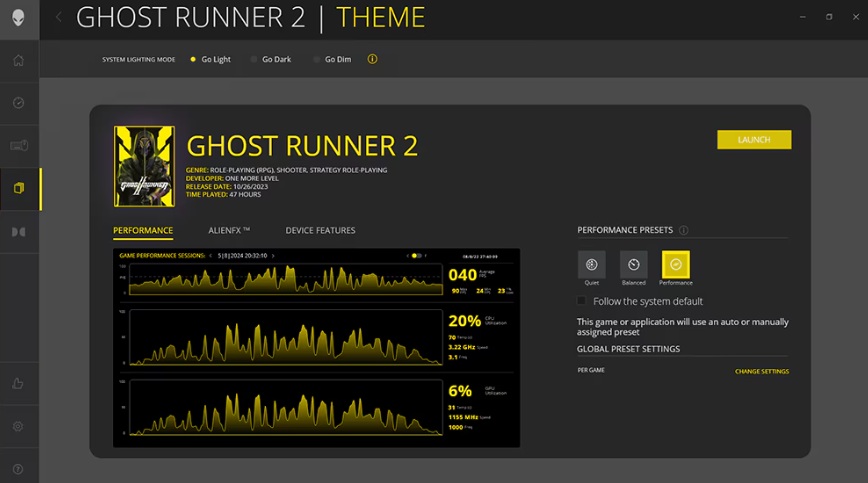
Task: Click the Release Date 10/26/2023 text
Action: 227,186
